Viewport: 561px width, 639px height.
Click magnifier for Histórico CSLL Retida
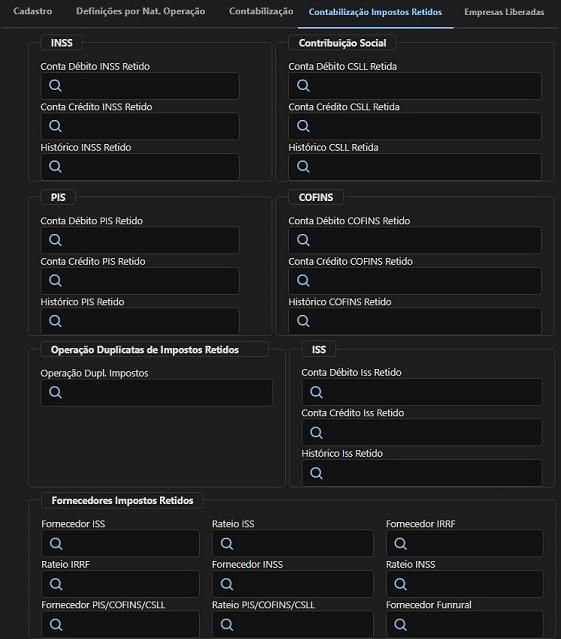pos(303,166)
